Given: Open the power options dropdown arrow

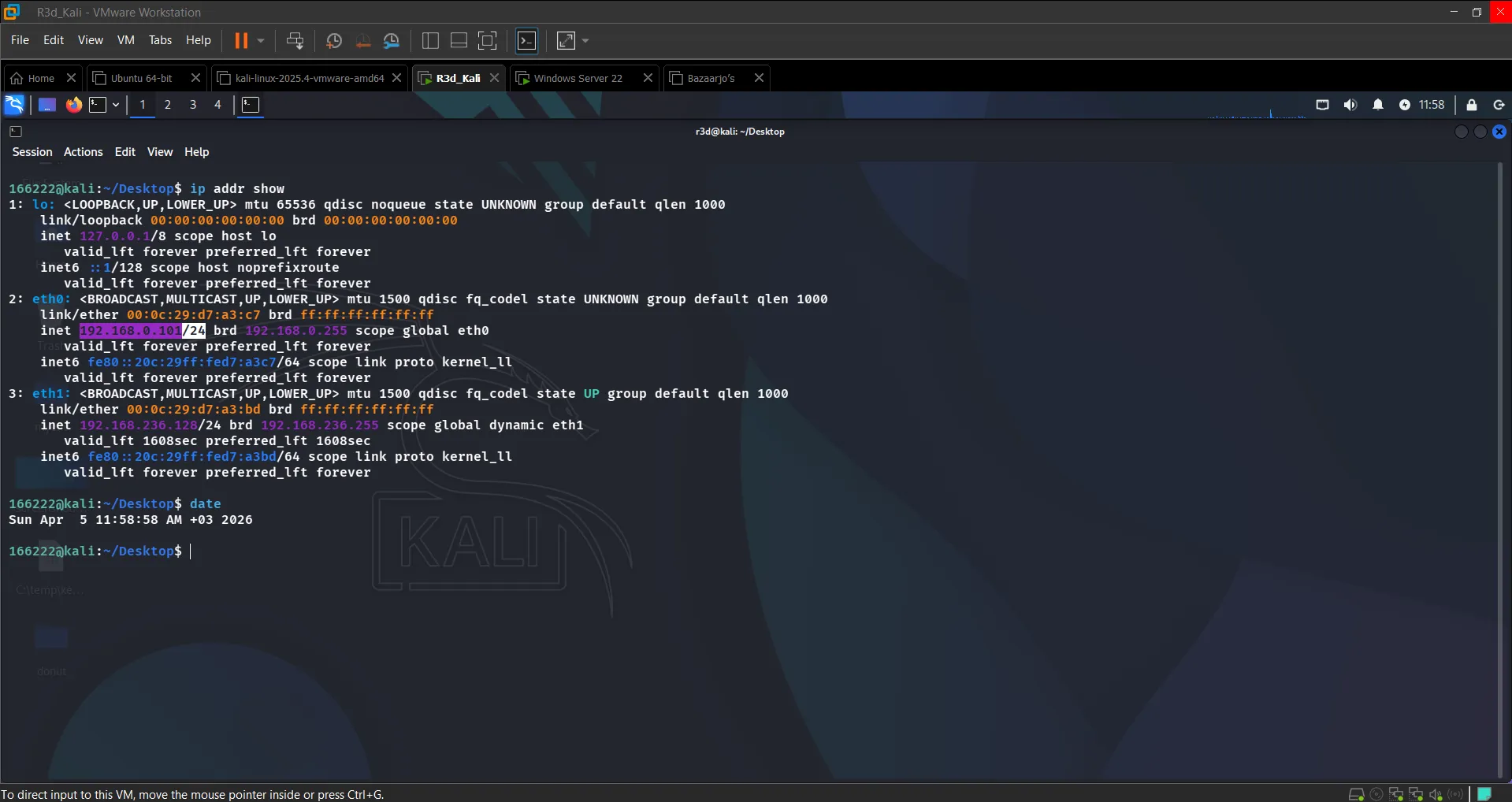Looking at the screenshot, I should tap(261, 40).
